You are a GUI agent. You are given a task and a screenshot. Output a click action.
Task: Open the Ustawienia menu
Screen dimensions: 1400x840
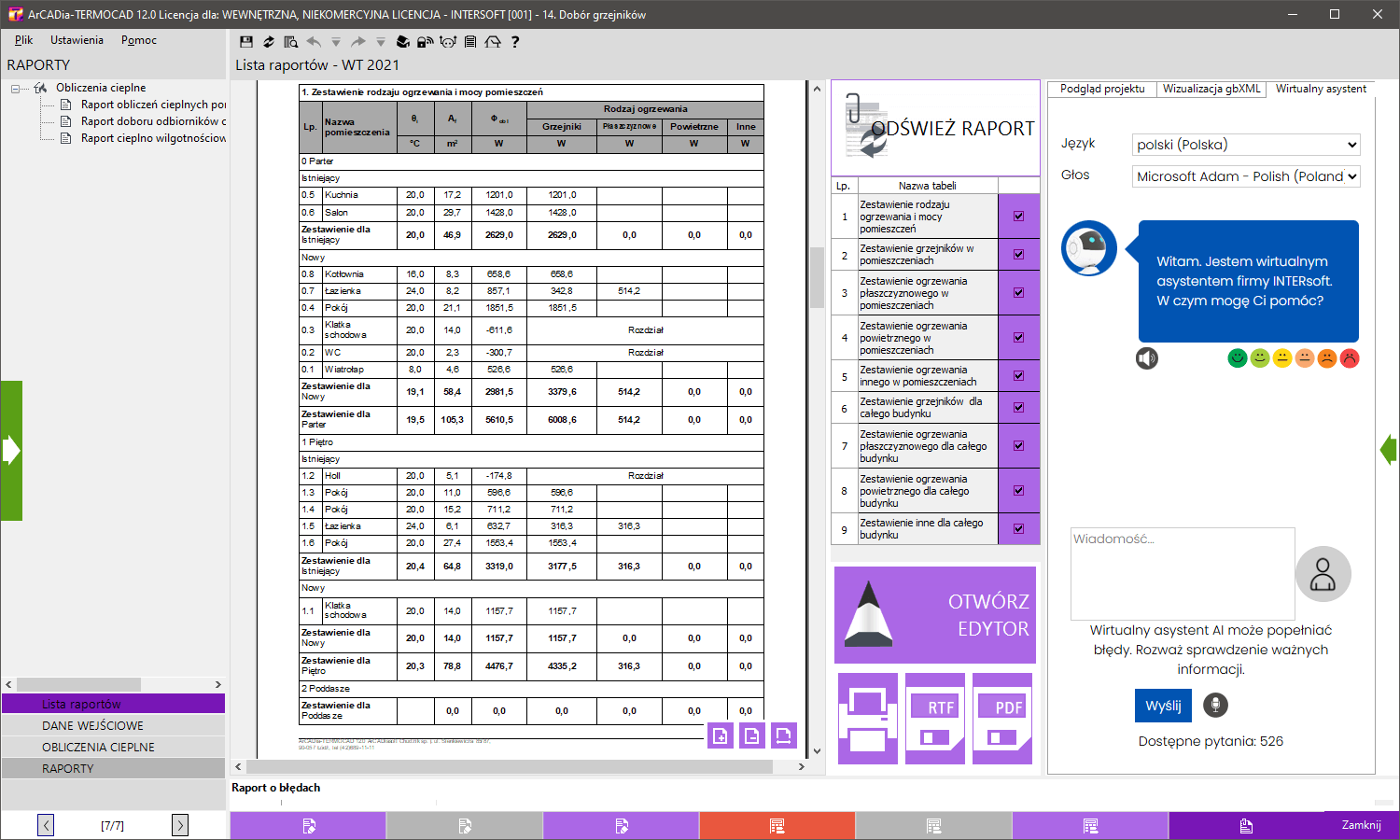77,40
